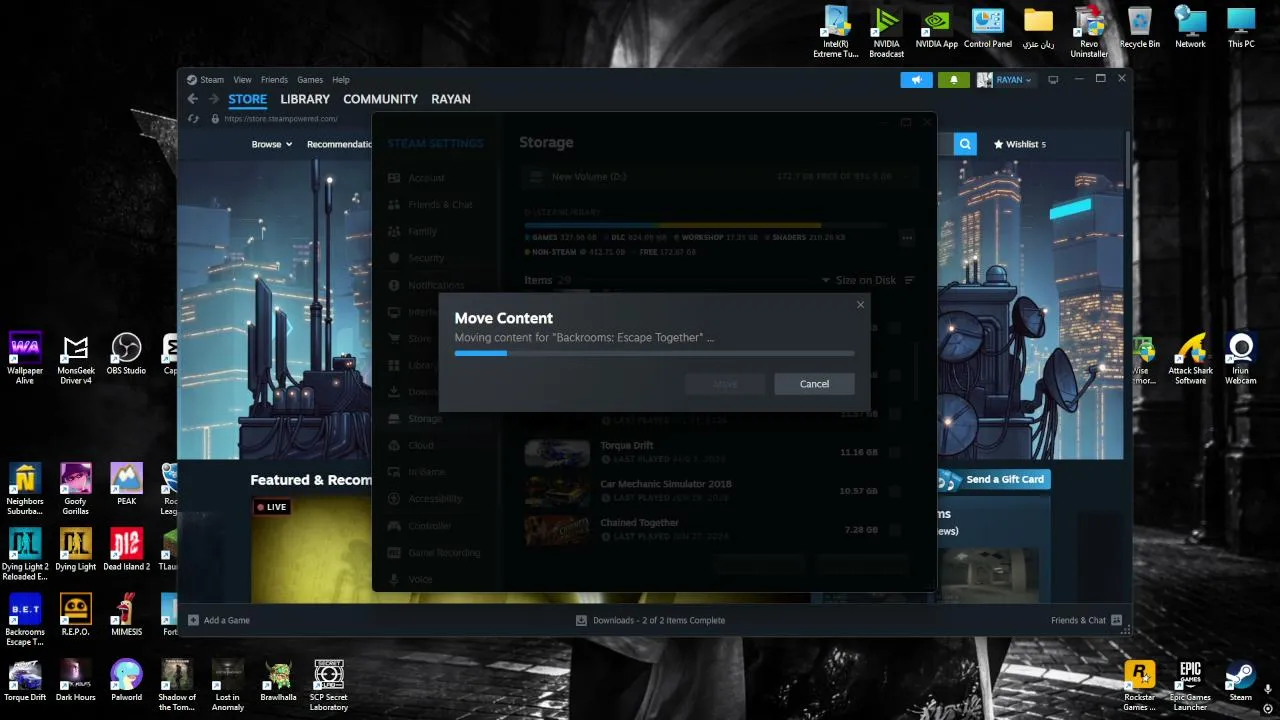
Task: Launch Brawlhalla desktop shortcut
Action: coord(278,680)
